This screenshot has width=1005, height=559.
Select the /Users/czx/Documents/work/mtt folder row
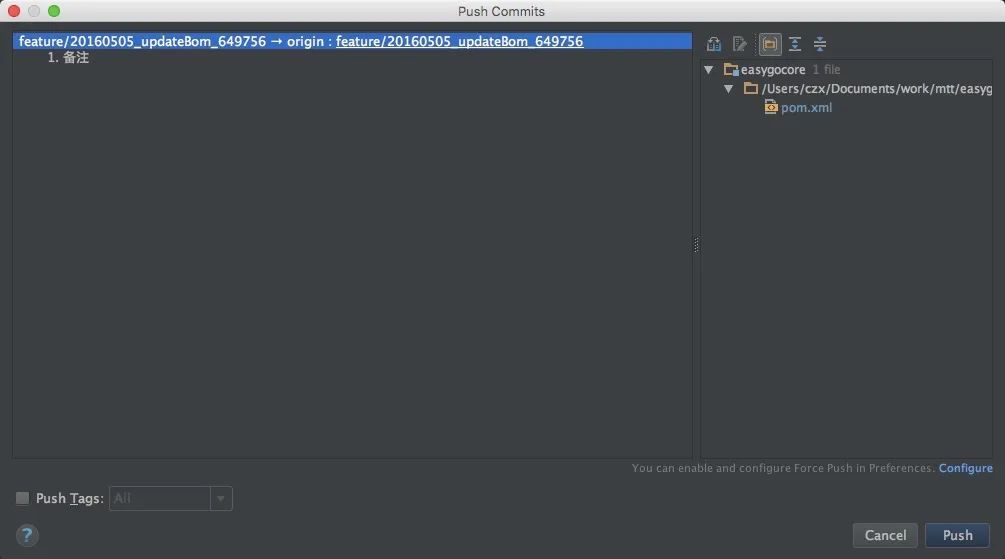tap(846, 88)
